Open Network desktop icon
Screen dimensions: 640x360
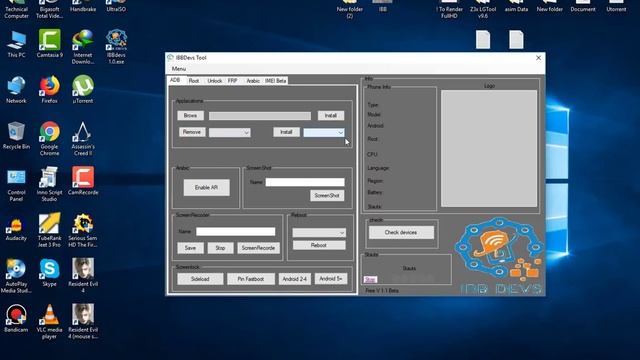tap(16, 90)
